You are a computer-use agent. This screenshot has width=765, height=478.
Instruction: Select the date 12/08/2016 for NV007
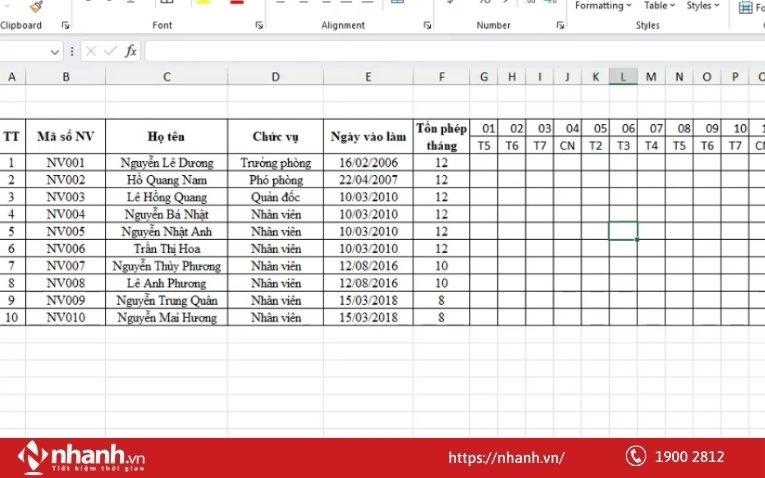pyautogui.click(x=368, y=266)
